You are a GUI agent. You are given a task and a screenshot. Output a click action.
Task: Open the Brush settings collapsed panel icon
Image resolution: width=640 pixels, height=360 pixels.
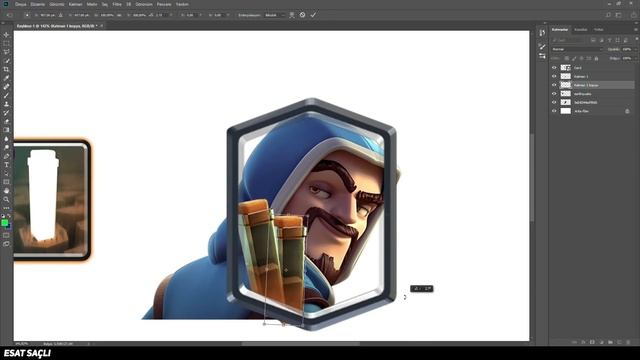(x=542, y=47)
